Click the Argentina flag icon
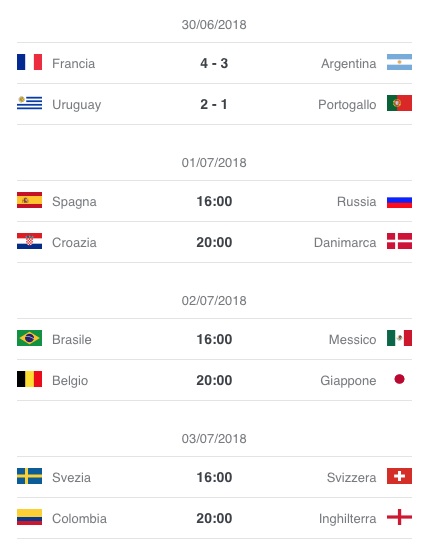 [x=399, y=62]
